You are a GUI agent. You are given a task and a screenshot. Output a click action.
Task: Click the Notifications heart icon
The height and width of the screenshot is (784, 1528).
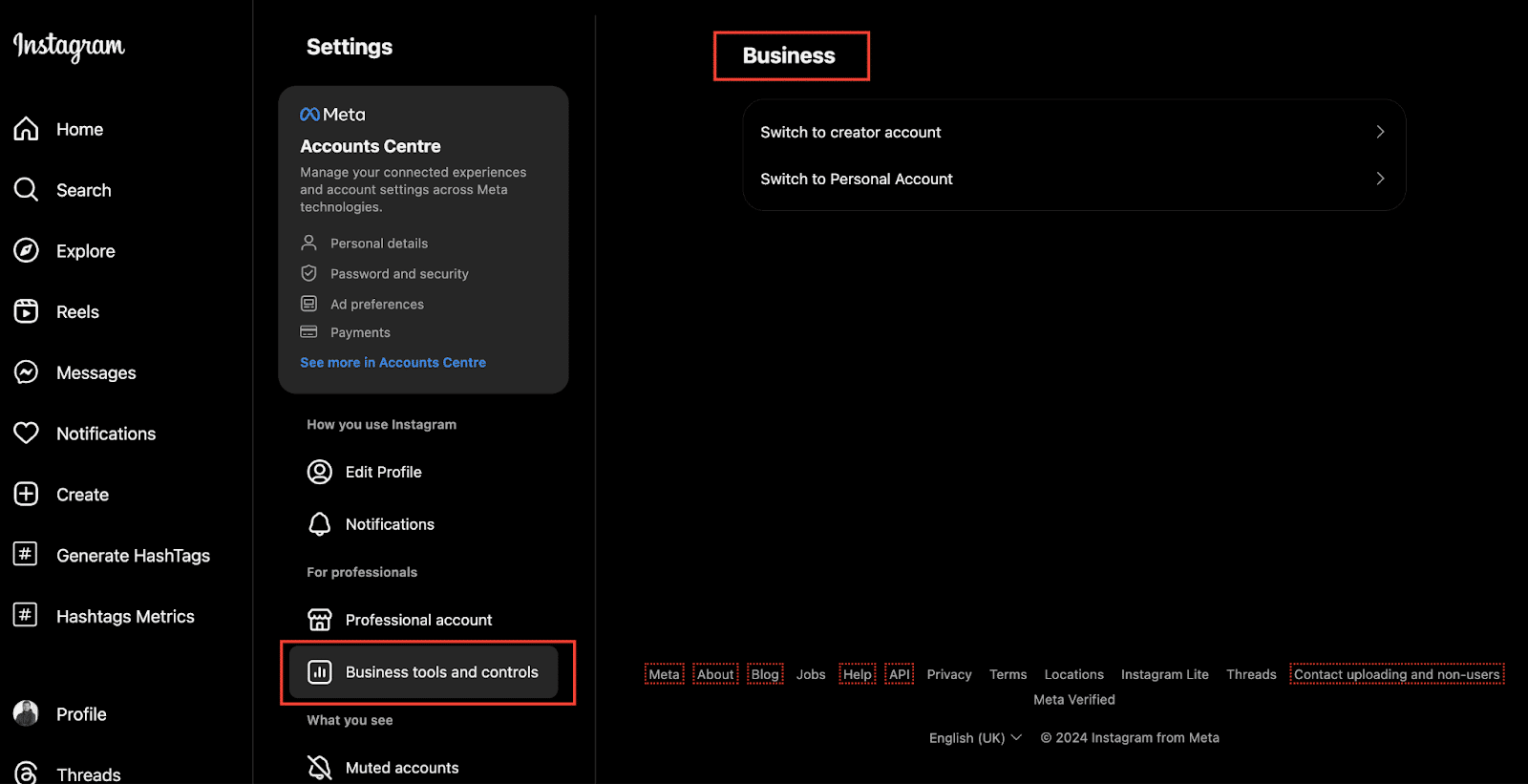(27, 434)
